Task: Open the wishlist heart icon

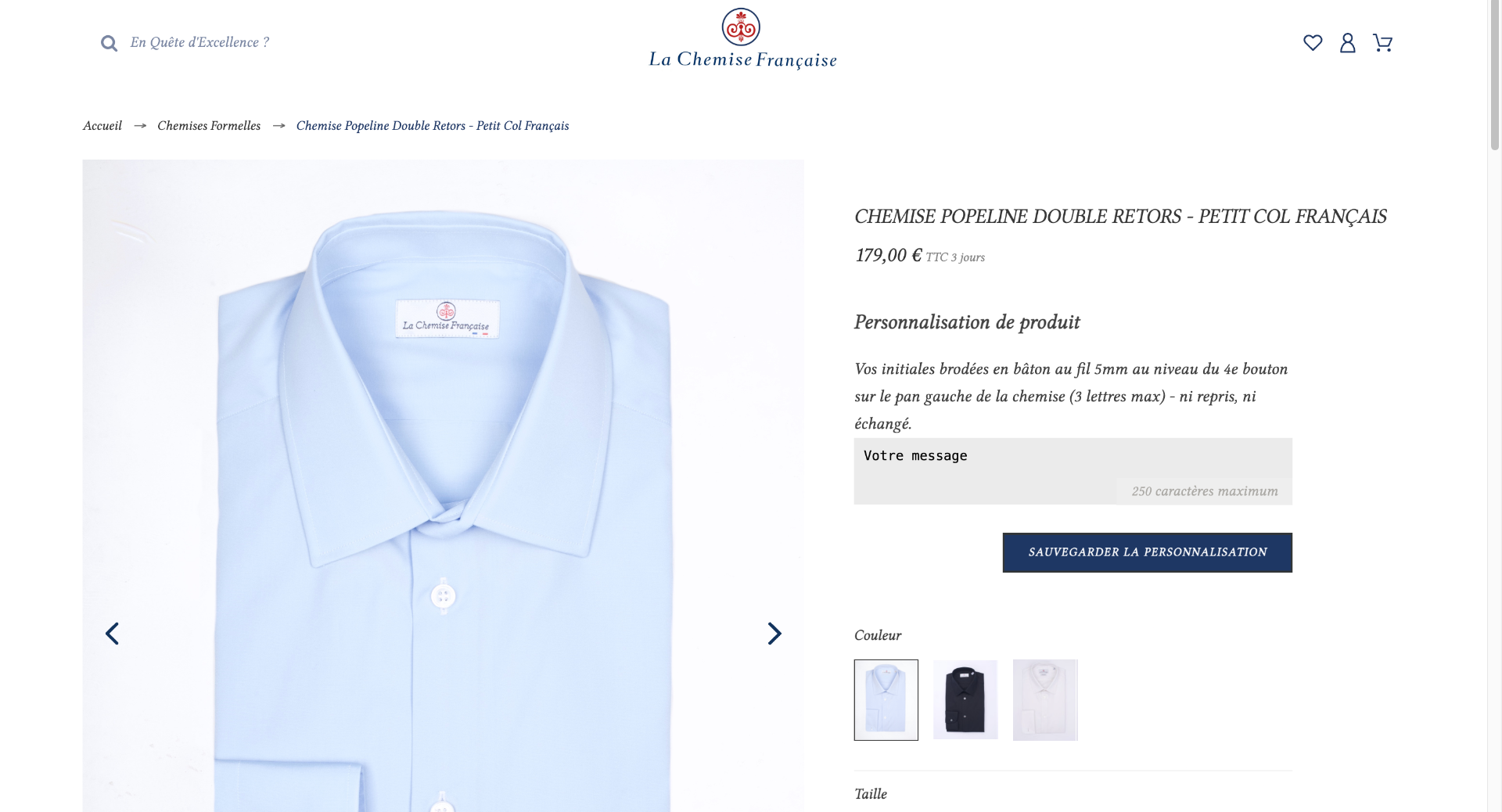Action: [1313, 42]
